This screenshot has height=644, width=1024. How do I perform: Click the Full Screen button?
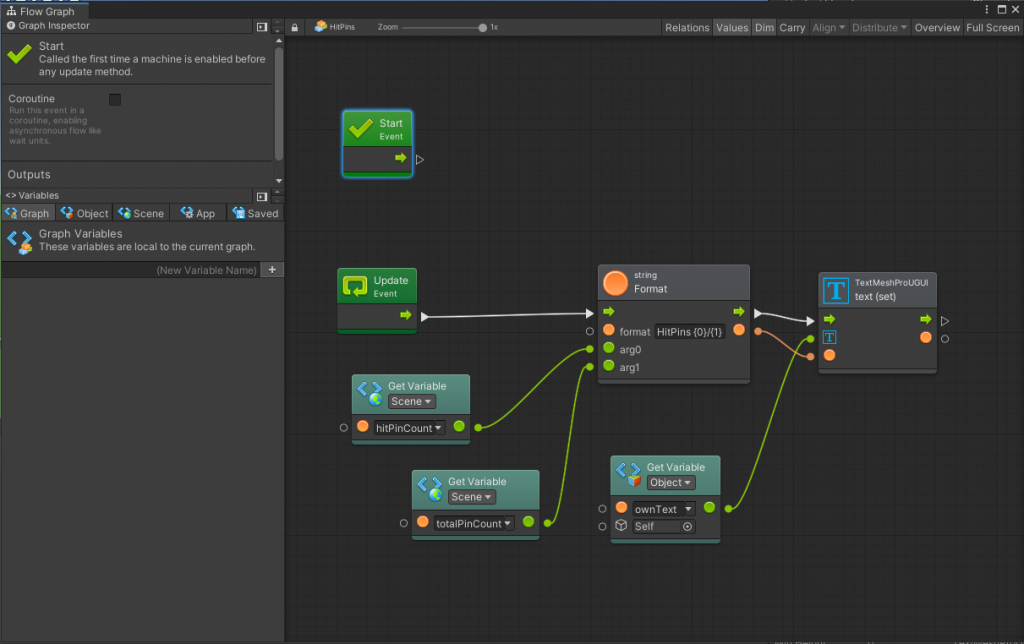[x=992, y=27]
